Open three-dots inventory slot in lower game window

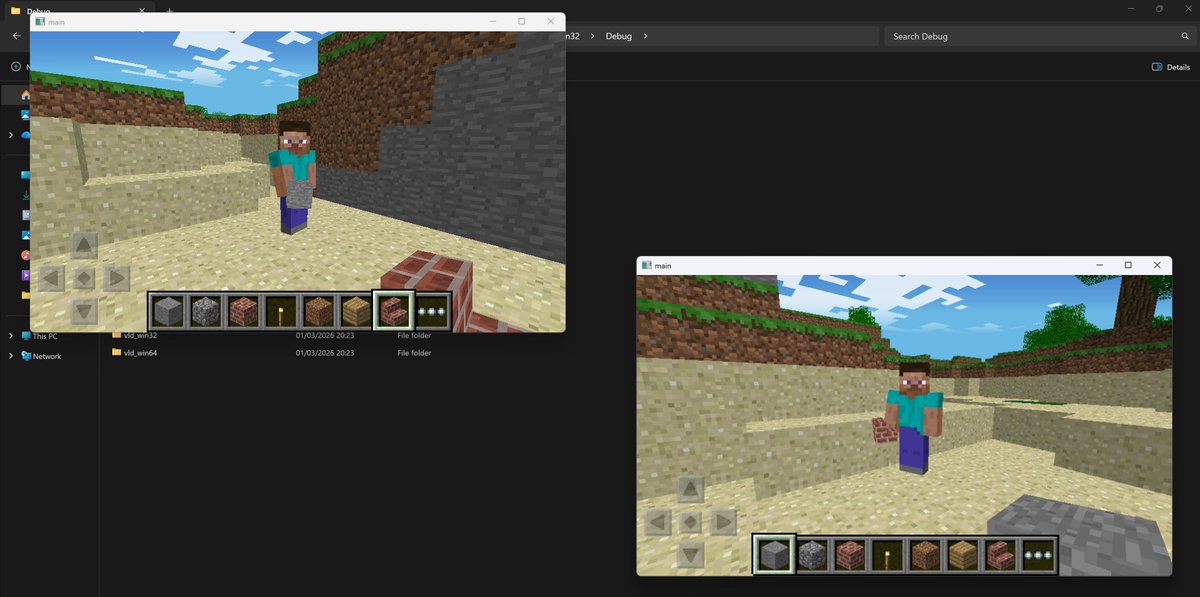click(x=1037, y=554)
